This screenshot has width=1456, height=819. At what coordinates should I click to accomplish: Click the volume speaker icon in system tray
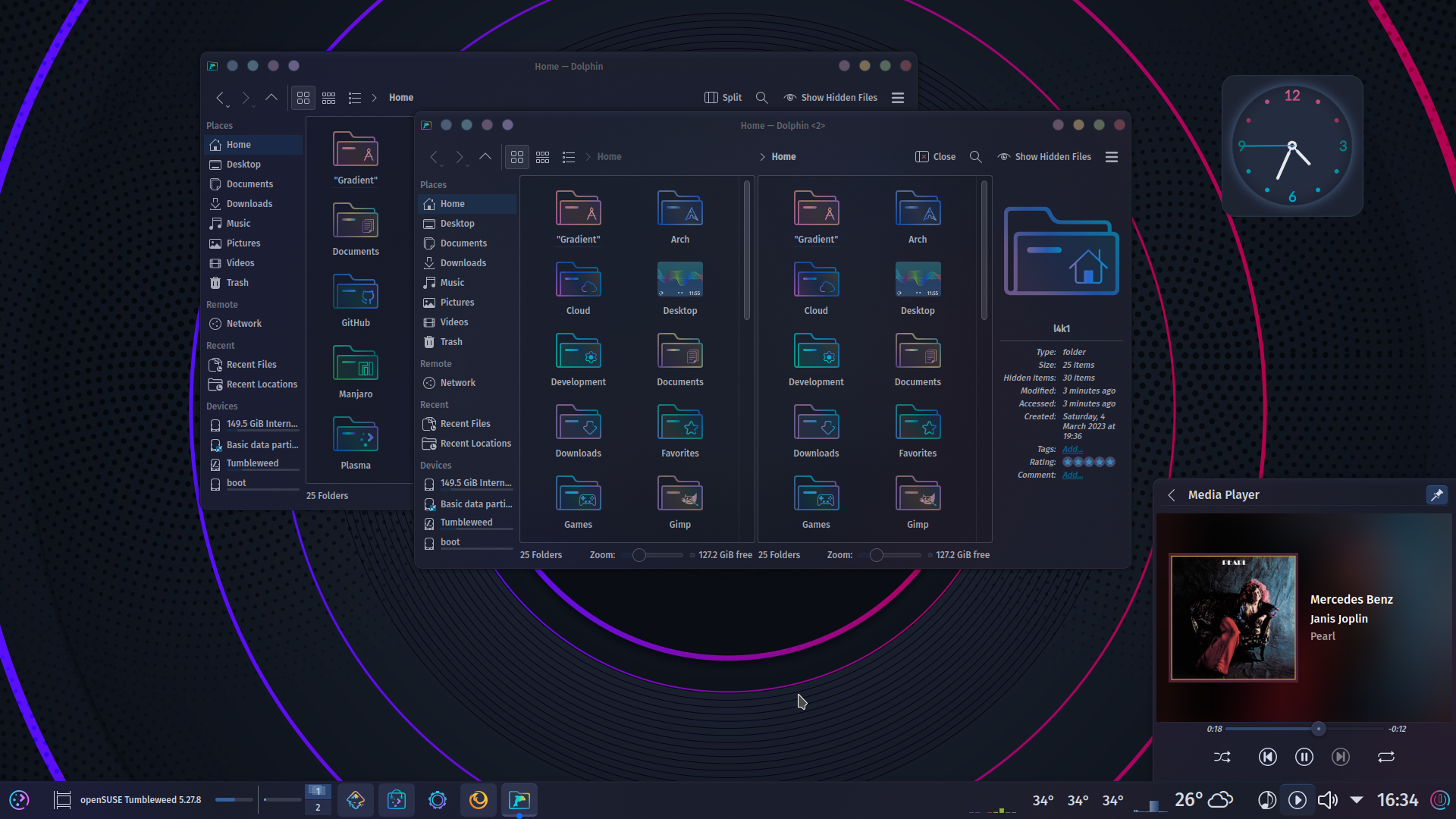1327,800
